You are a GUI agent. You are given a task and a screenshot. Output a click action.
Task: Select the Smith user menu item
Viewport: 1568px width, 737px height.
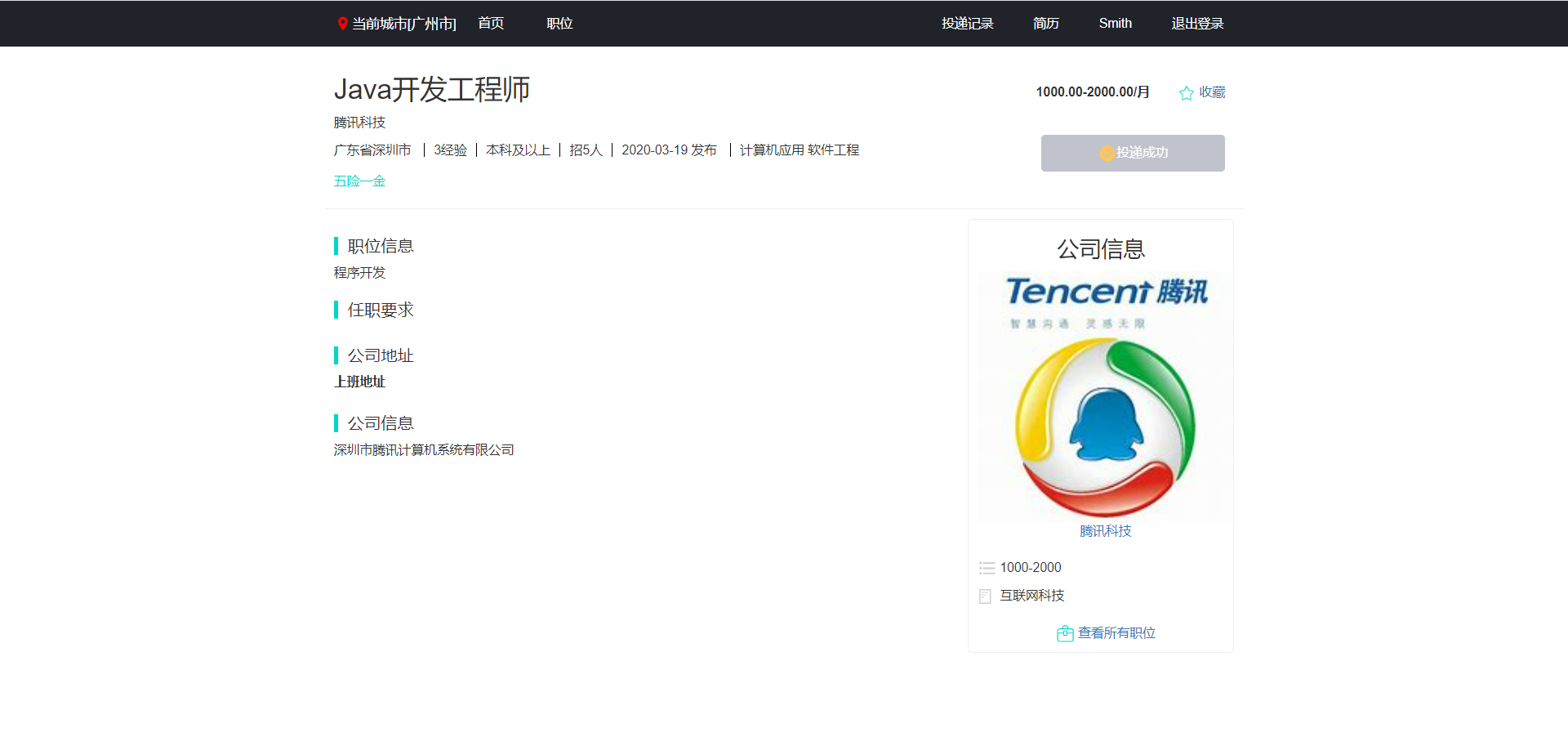pos(1116,24)
